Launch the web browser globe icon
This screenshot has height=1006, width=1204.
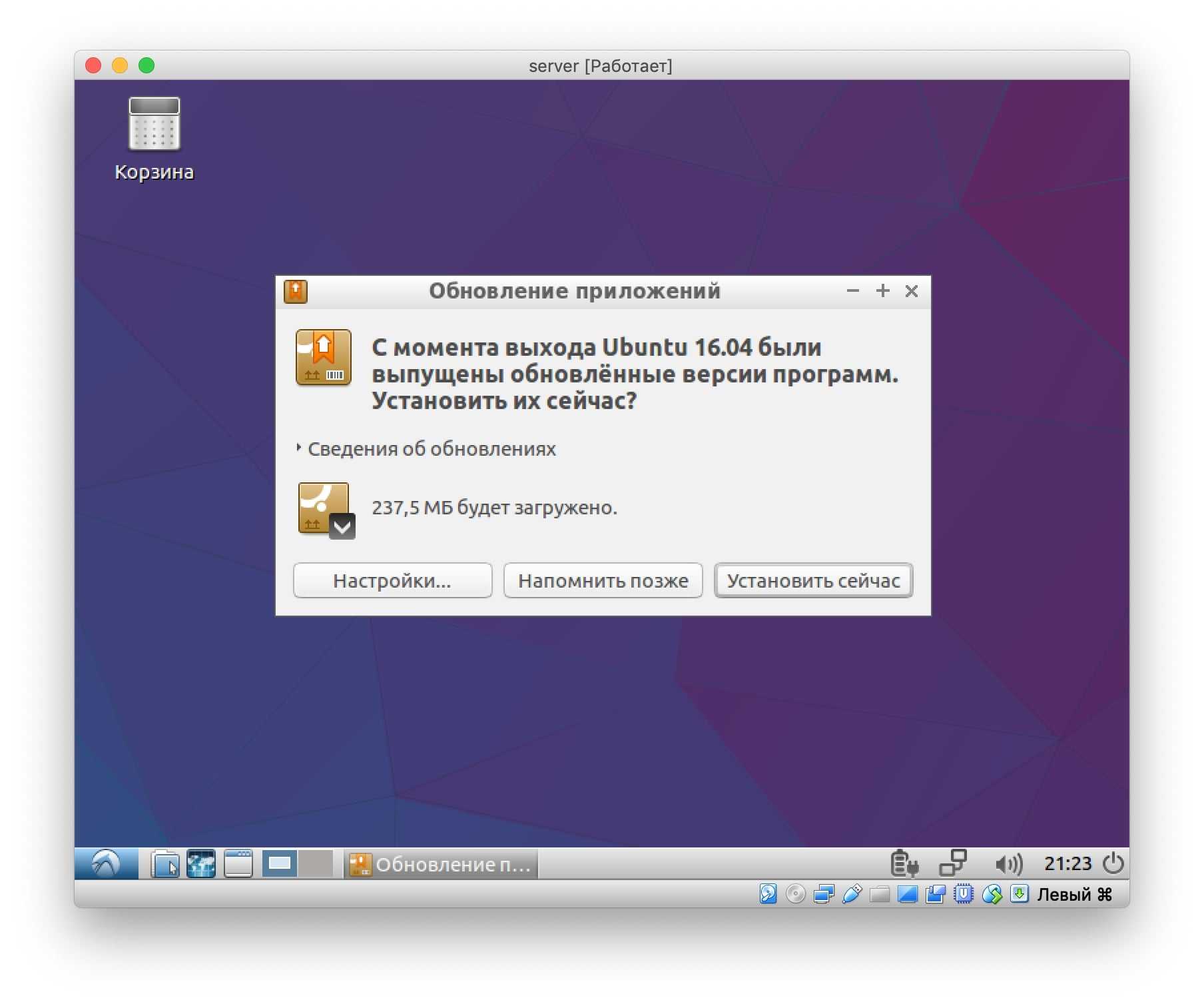[x=201, y=864]
